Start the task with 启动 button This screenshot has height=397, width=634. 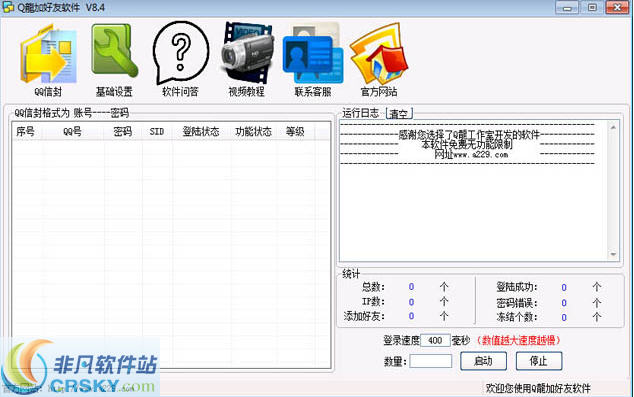click(483, 361)
